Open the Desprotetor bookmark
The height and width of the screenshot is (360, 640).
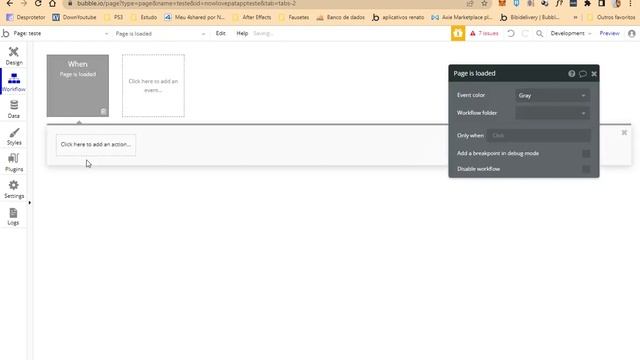(x=26, y=18)
